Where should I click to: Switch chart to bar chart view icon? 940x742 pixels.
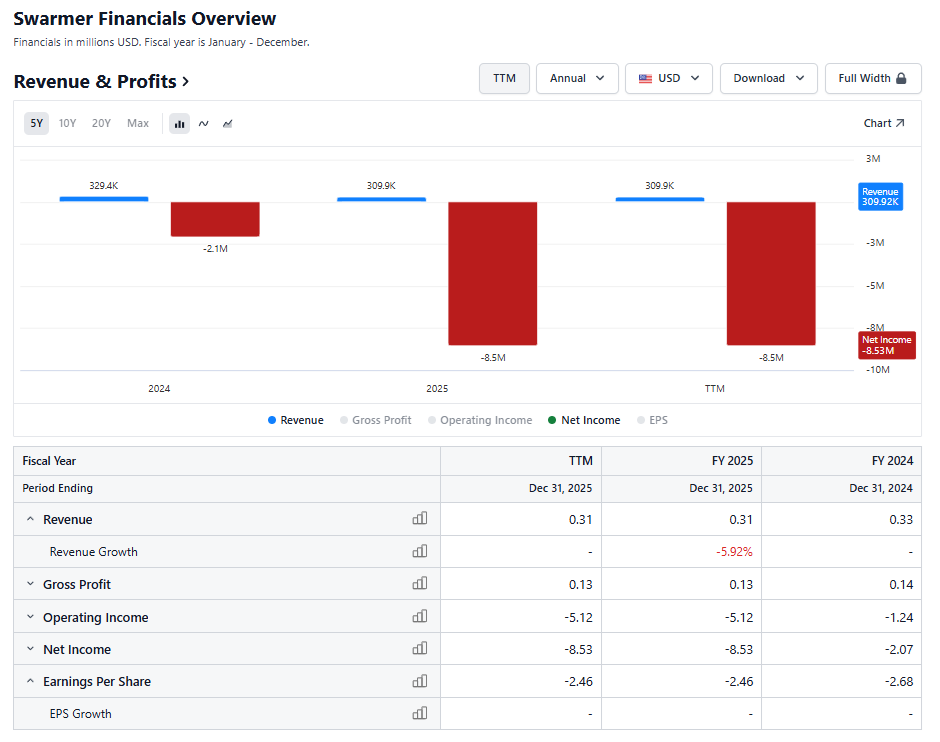(x=179, y=124)
